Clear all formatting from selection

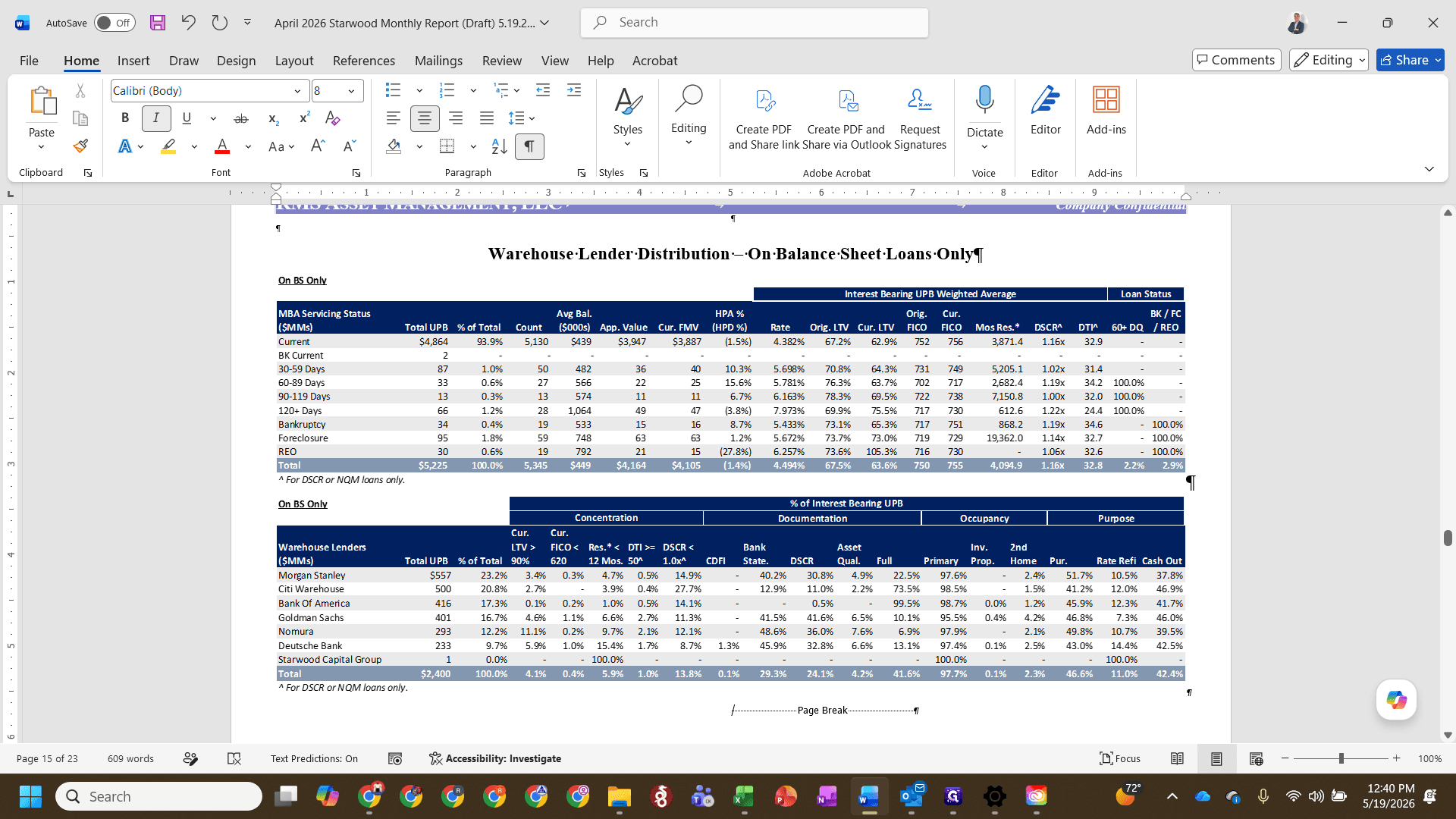coord(332,118)
